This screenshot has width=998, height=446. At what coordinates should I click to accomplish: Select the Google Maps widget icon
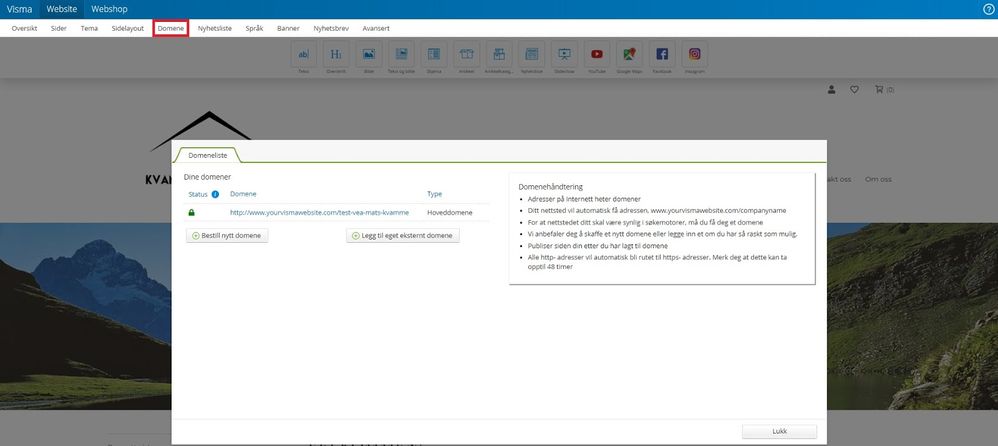point(629,54)
